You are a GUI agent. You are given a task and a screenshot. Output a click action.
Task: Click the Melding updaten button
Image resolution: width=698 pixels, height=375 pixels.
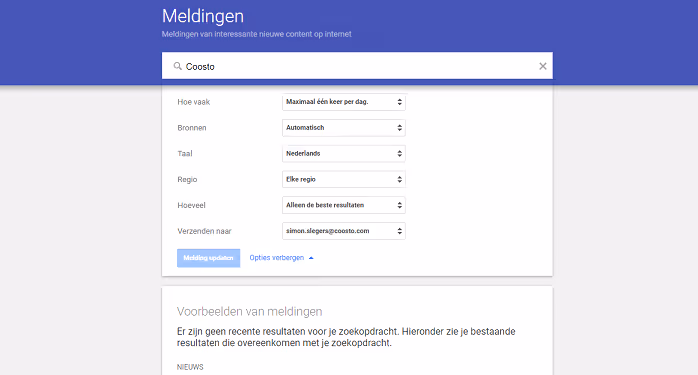coord(208,258)
